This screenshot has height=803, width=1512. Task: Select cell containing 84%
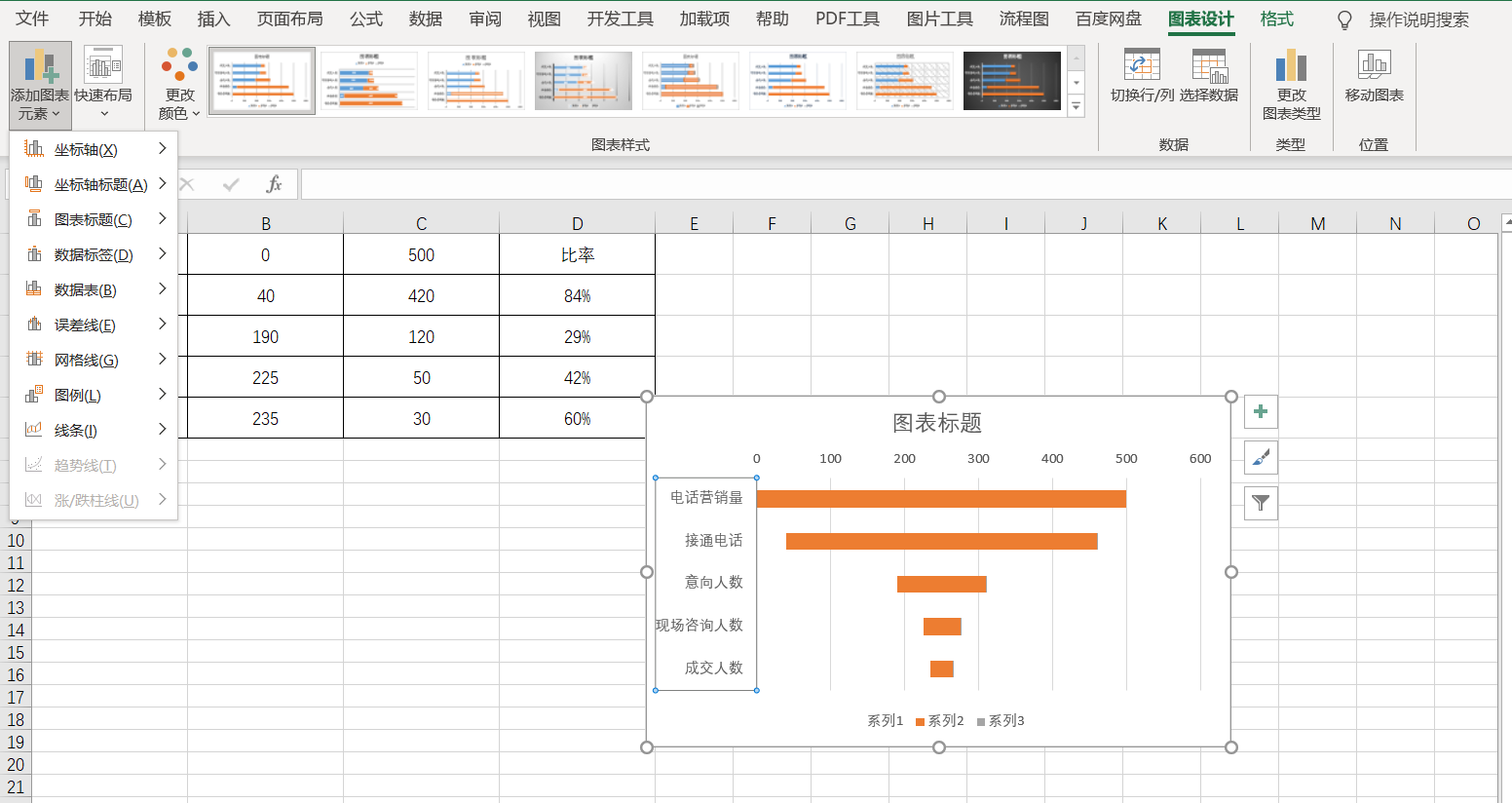577,295
